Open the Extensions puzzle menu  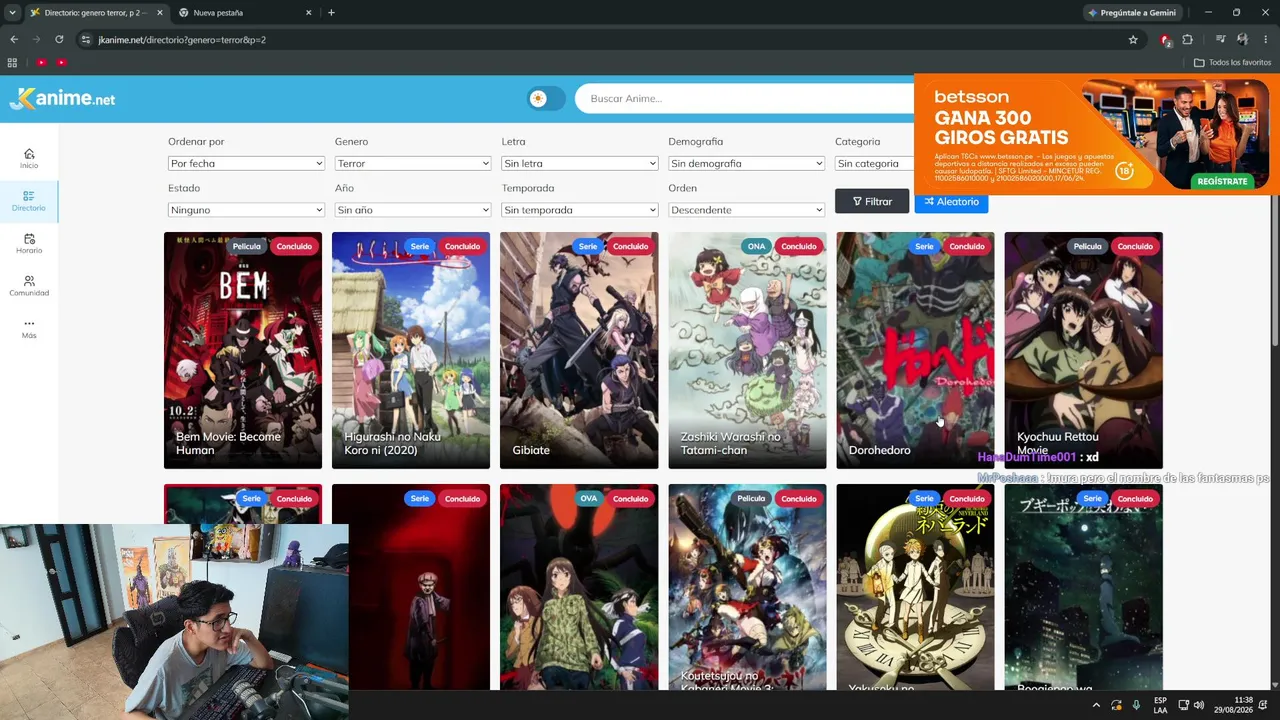[x=1187, y=40]
